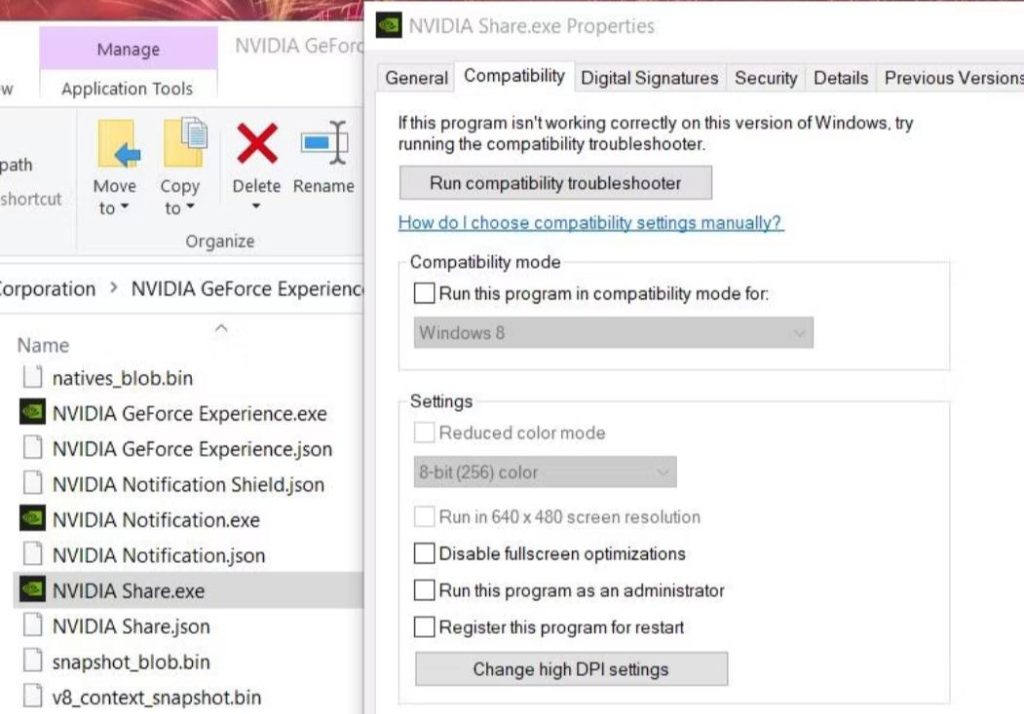
Task: Select v8_context_snapshot.bin file name
Action: (157, 697)
